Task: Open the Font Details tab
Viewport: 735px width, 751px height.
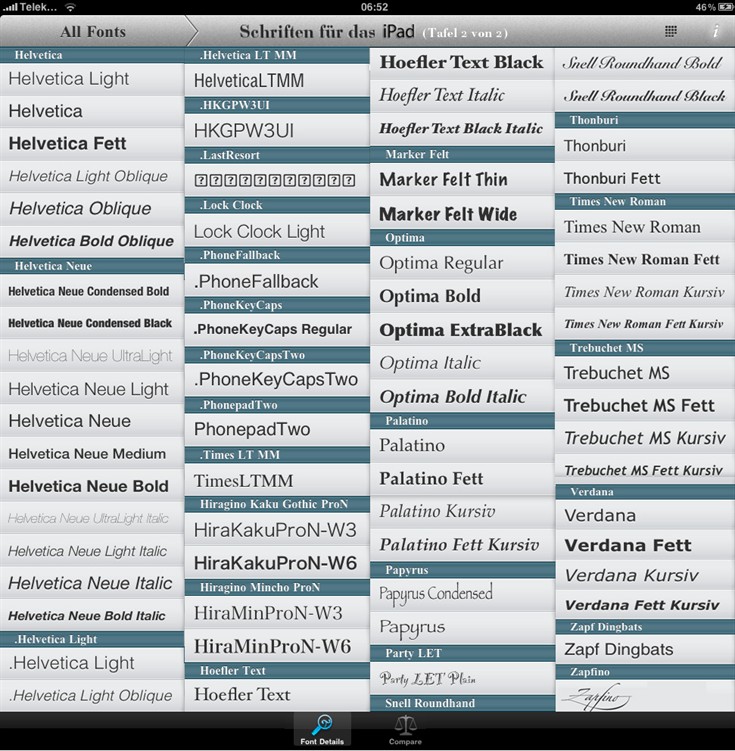Action: click(322, 729)
